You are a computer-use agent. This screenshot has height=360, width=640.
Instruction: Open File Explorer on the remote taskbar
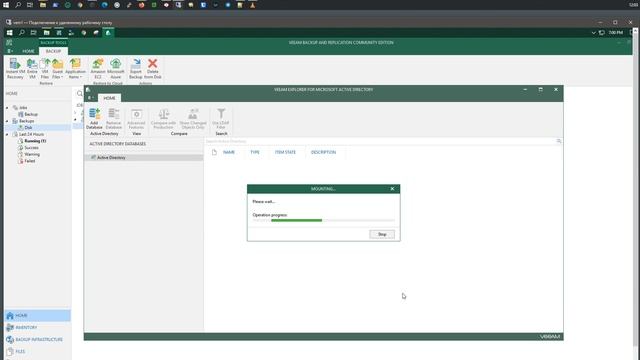[x=47, y=33]
